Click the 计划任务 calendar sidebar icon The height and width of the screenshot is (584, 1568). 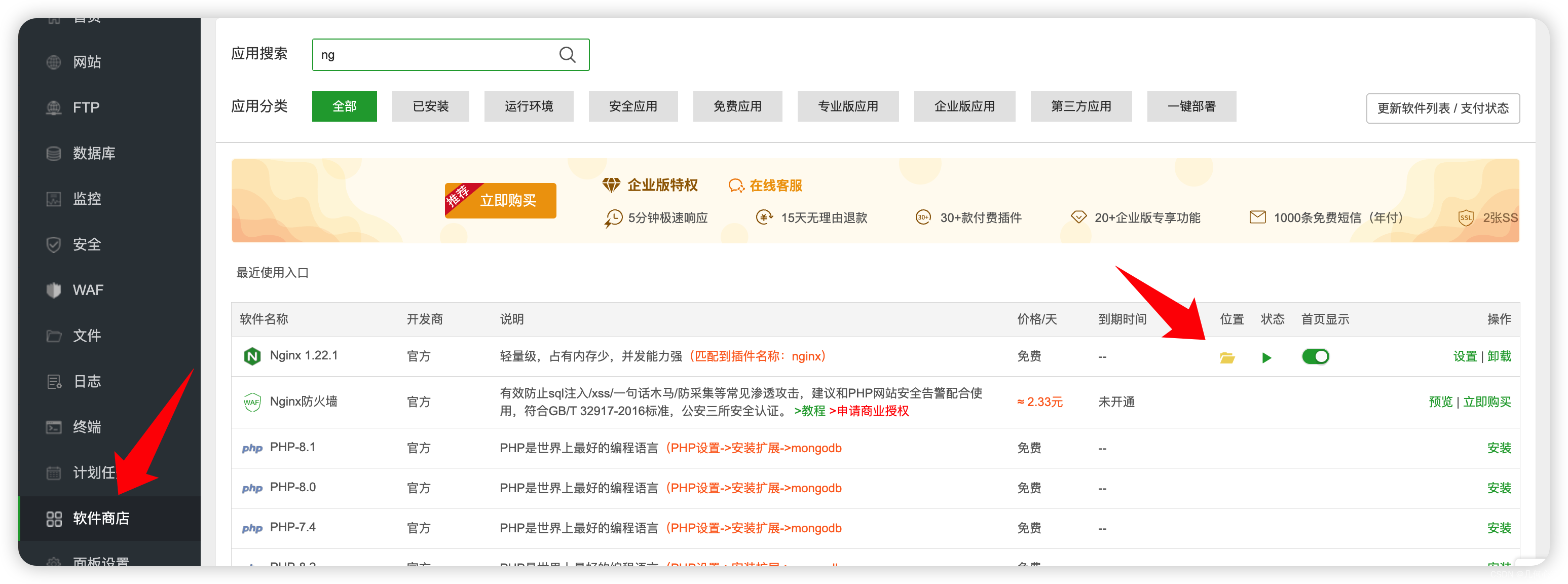pyautogui.click(x=54, y=473)
